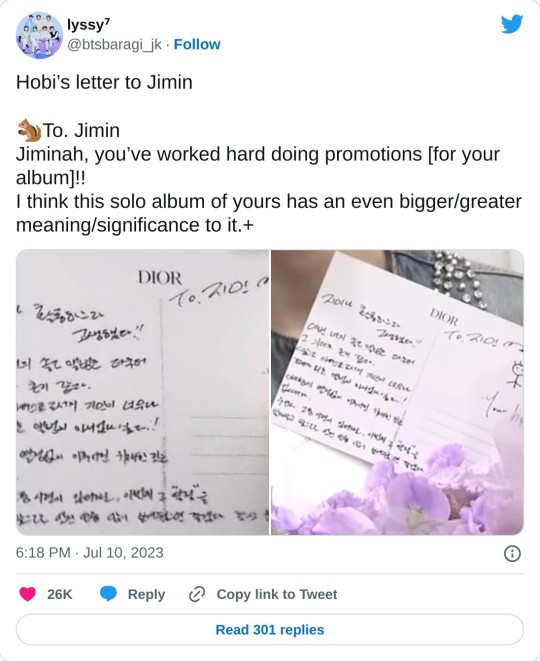Screen dimensions: 540x661
Task: Click Read 301 replies button
Action: [x=270, y=629]
